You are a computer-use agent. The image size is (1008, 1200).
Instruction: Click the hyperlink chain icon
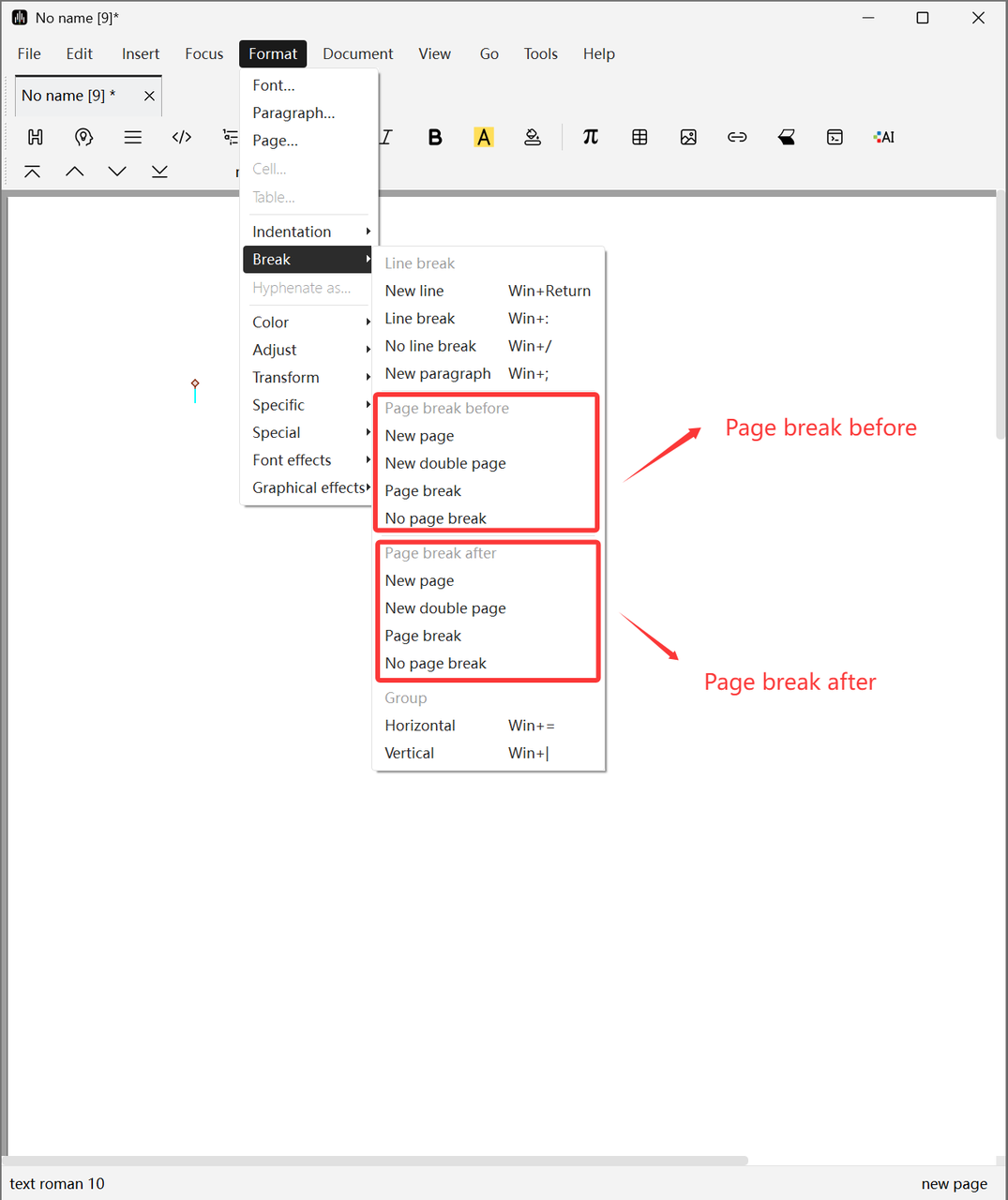(737, 138)
